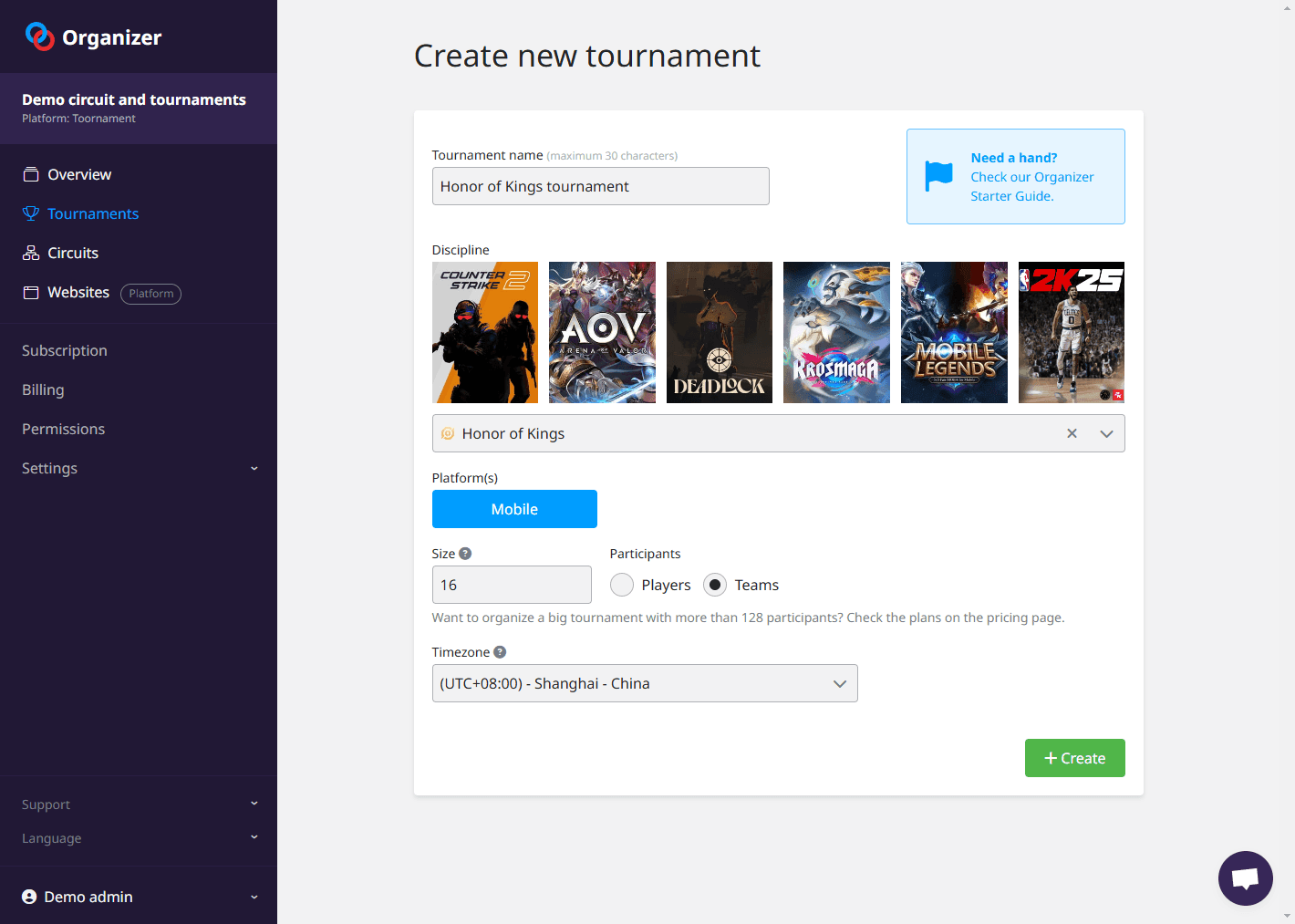The height and width of the screenshot is (924, 1295).
Task: Click the Overview sidebar icon
Action: pos(31,174)
